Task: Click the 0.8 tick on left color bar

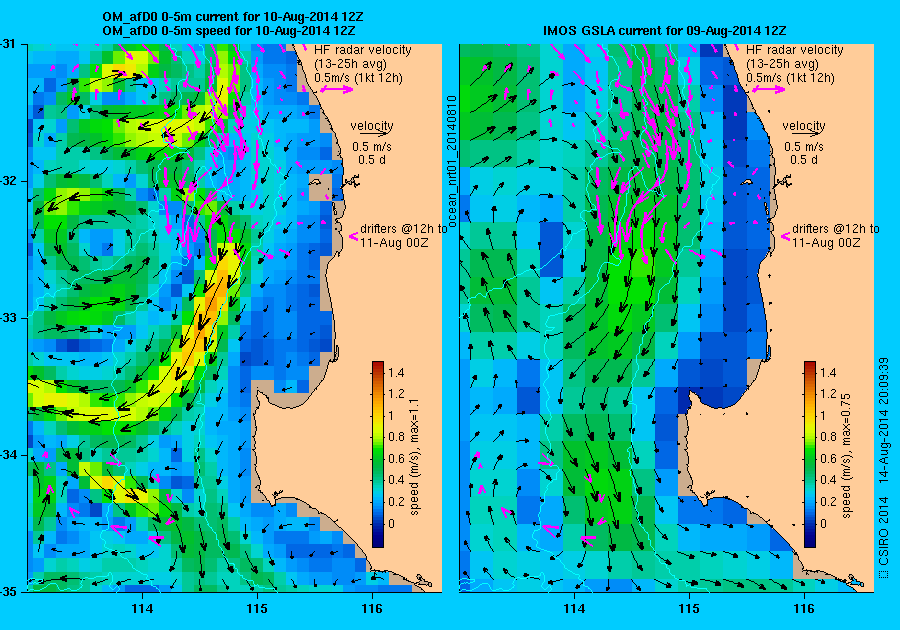Action: (x=396, y=437)
